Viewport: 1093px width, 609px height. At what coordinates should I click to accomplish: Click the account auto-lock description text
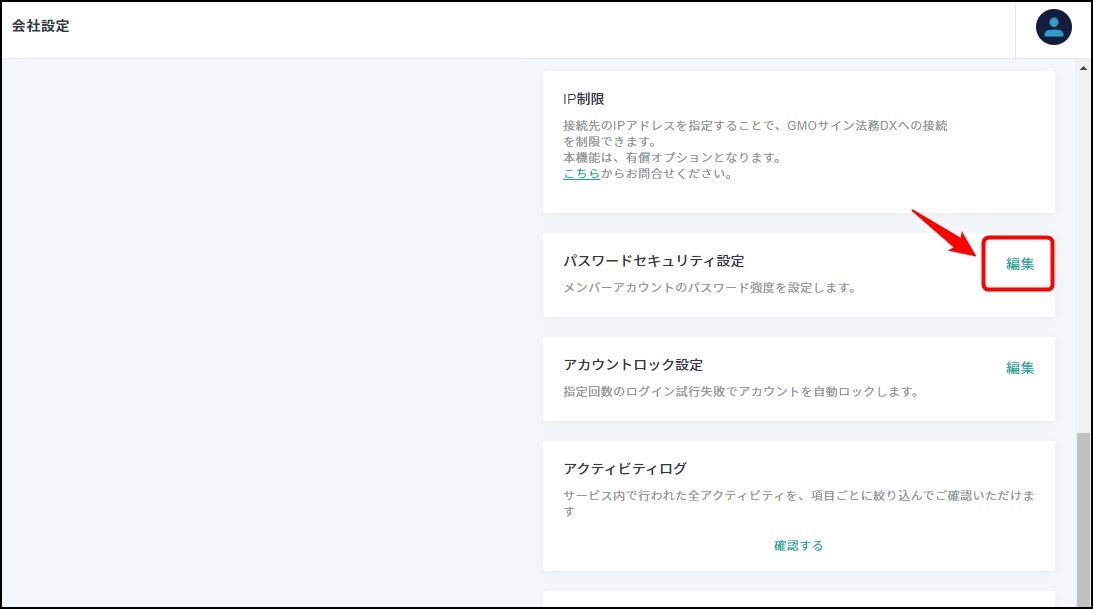[x=740, y=392]
